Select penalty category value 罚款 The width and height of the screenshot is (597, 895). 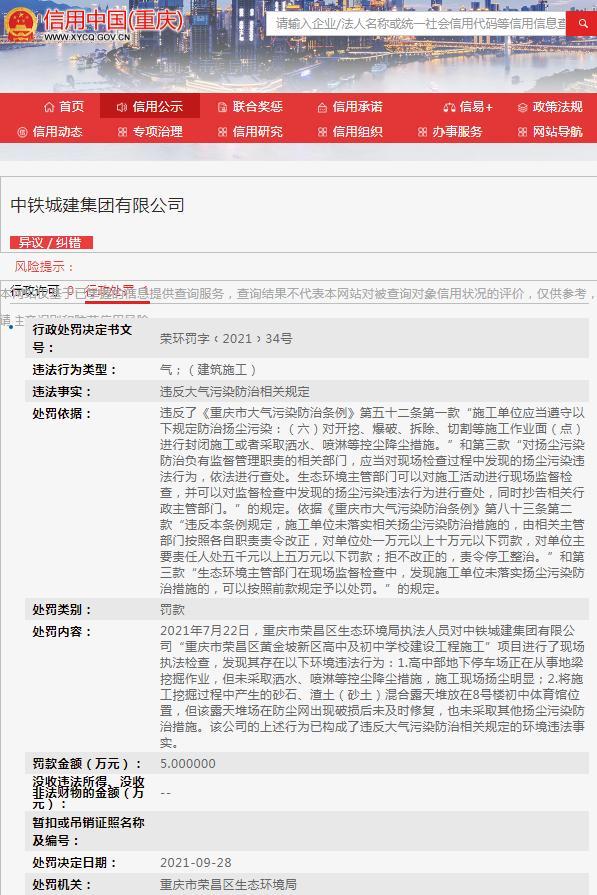(172, 610)
